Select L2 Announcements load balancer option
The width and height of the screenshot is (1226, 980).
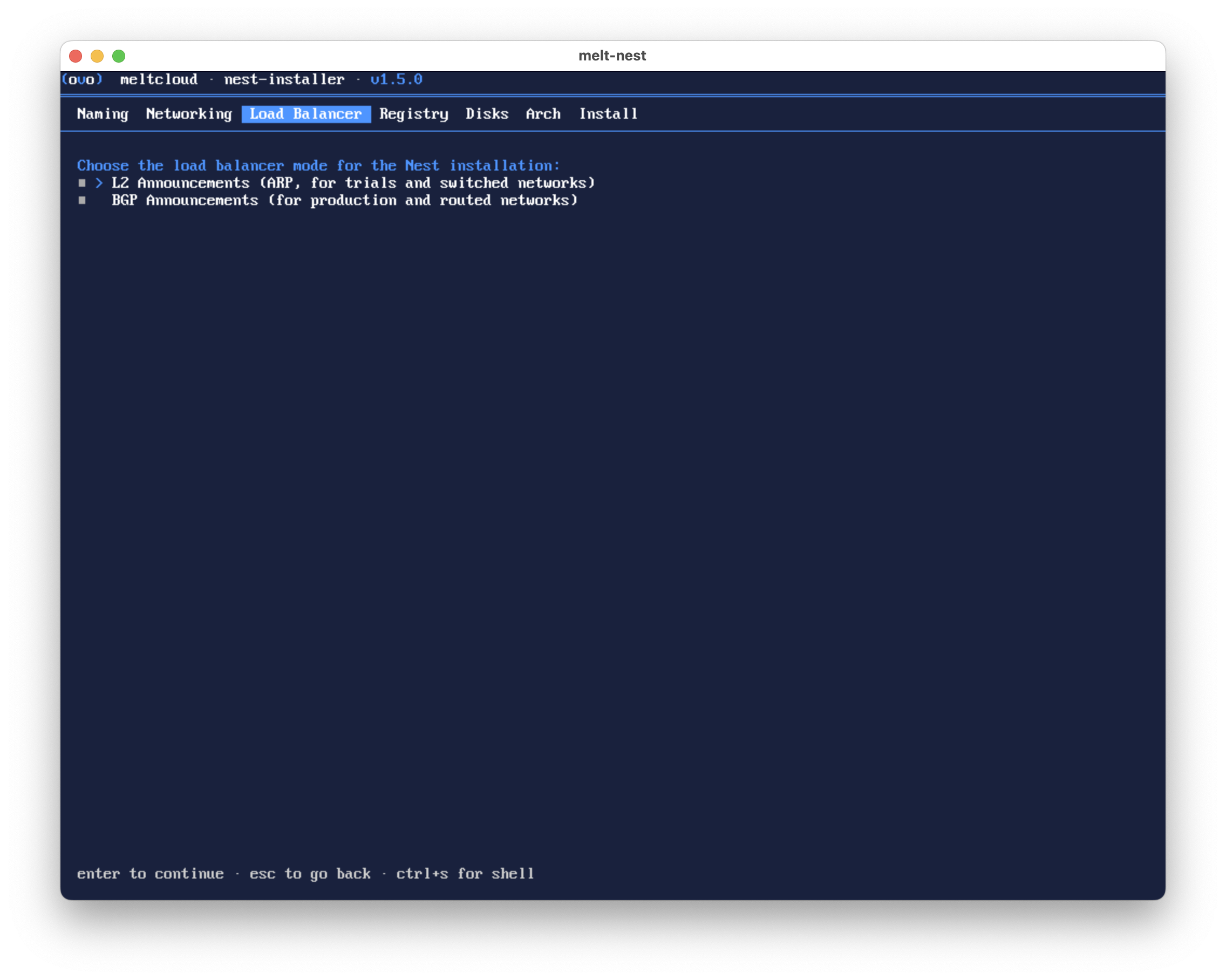click(353, 182)
